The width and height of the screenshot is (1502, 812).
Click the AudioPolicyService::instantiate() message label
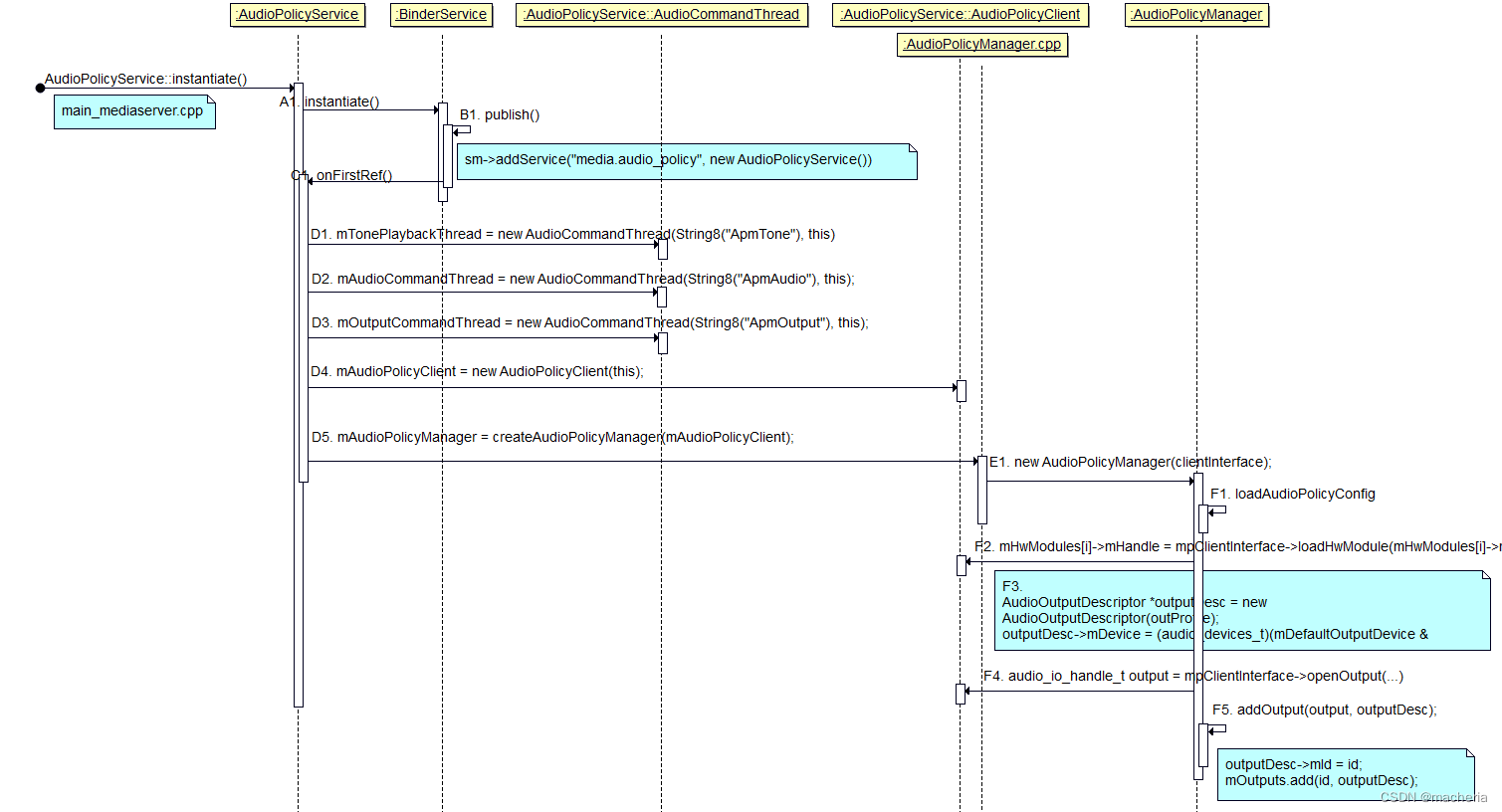point(146,79)
